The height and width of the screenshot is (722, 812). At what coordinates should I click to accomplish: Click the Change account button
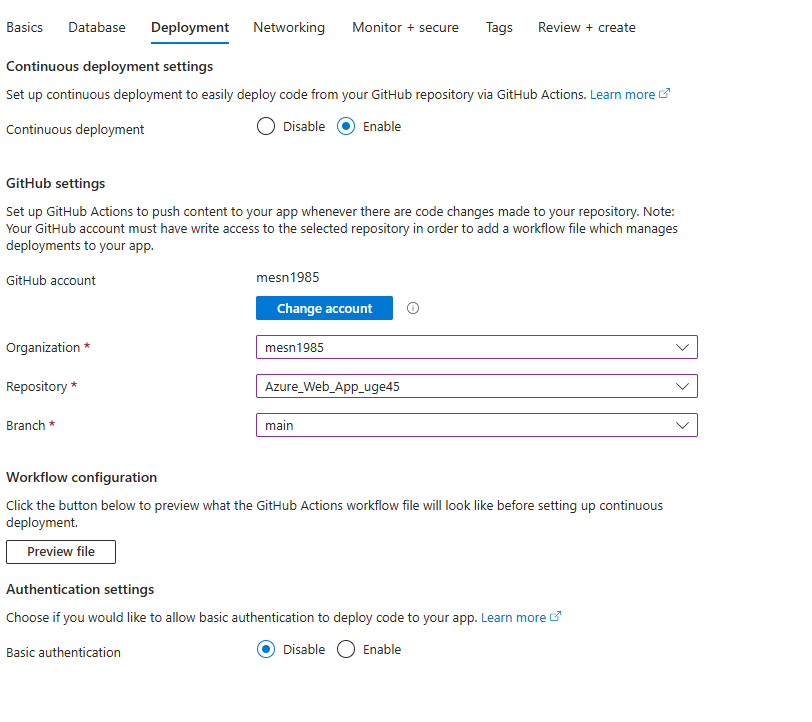[324, 308]
